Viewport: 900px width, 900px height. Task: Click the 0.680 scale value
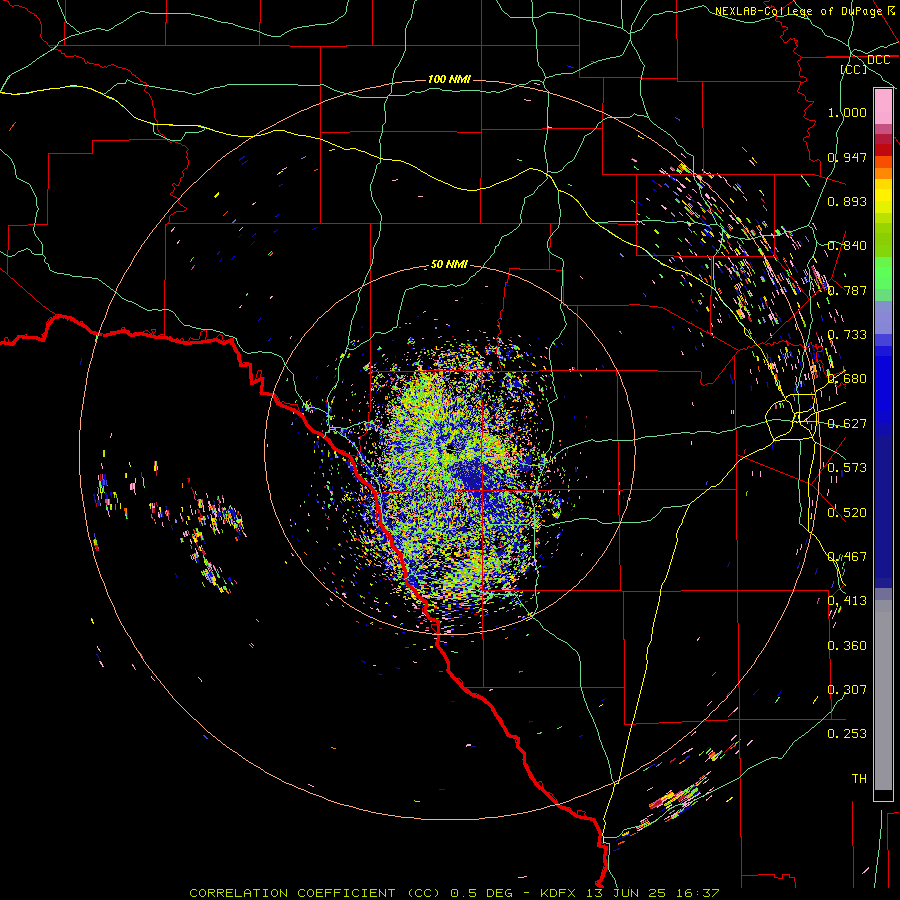(x=847, y=379)
